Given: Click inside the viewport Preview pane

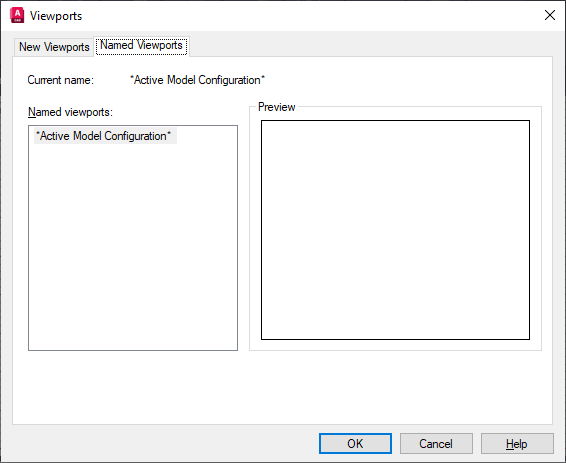Looking at the screenshot, I should pos(395,230).
